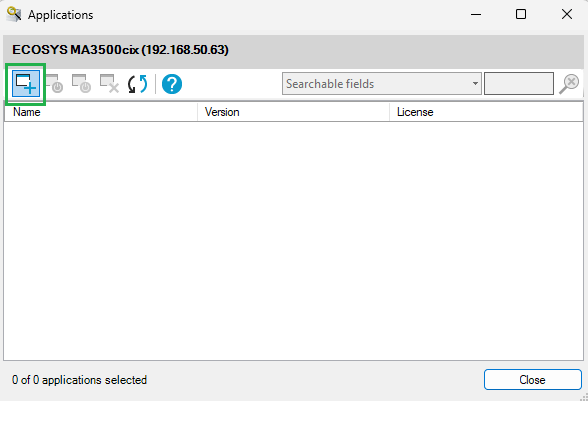Sort by the Name column header
This screenshot has width=588, height=434.
click(x=101, y=112)
